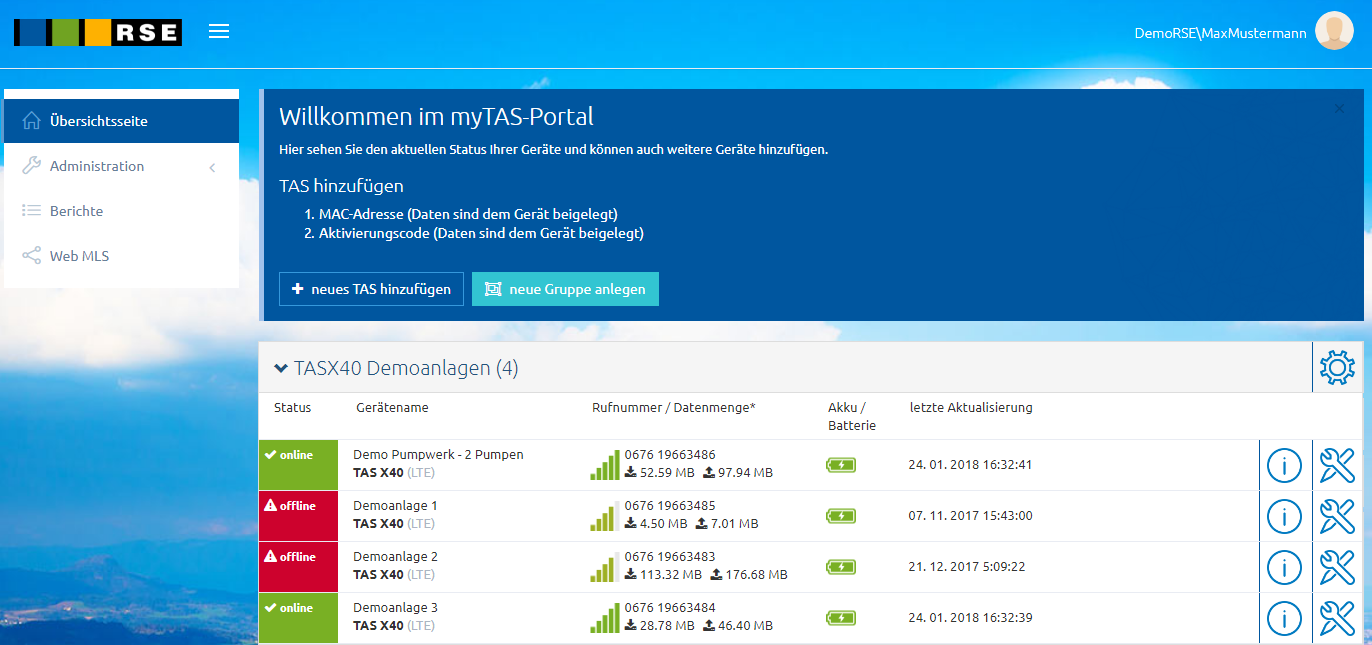Select device name Demoanlage 3
The image size is (1372, 645).
(395, 608)
